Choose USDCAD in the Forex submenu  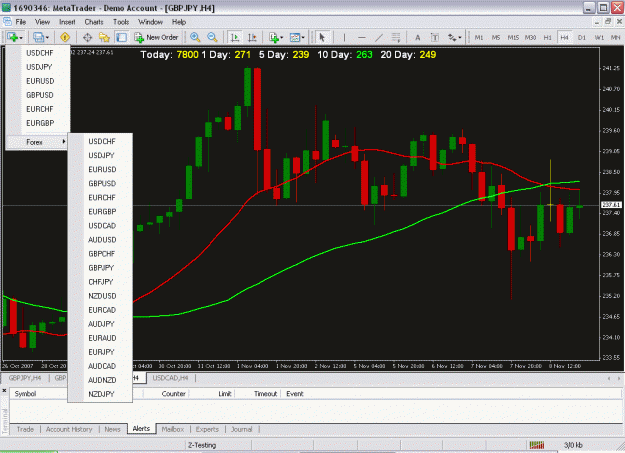pyautogui.click(x=102, y=226)
